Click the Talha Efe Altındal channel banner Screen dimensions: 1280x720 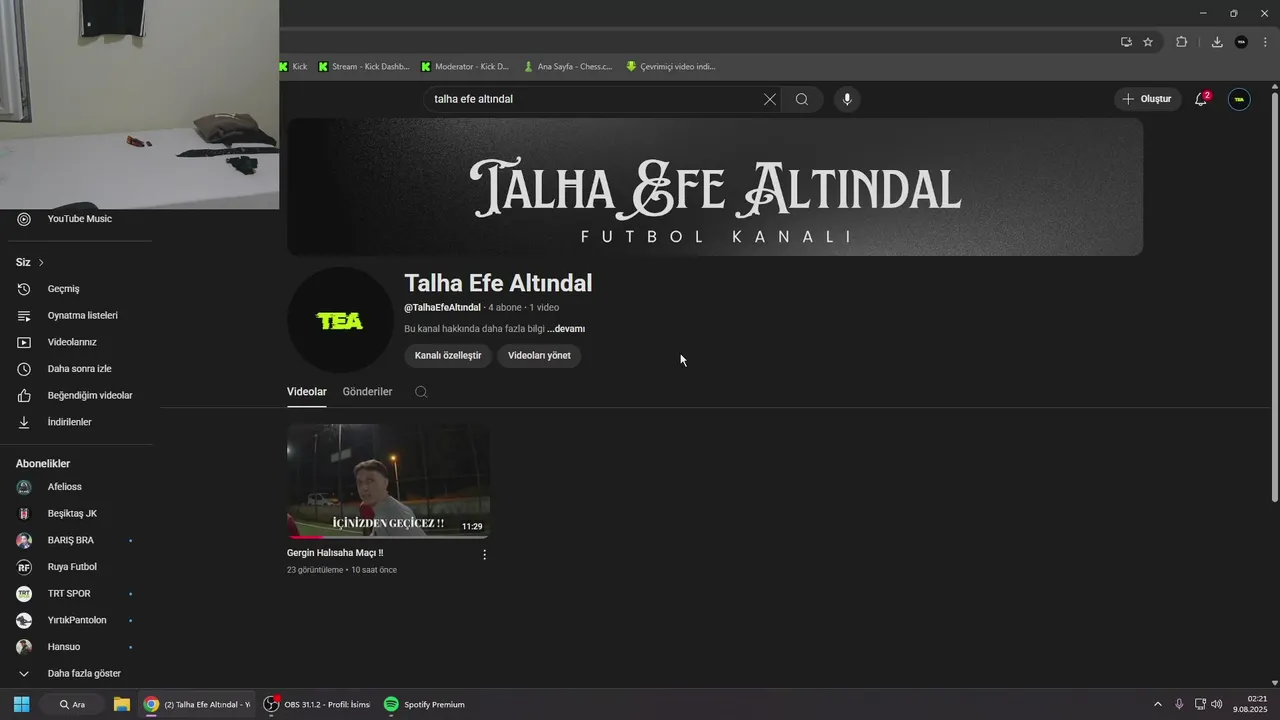(715, 187)
